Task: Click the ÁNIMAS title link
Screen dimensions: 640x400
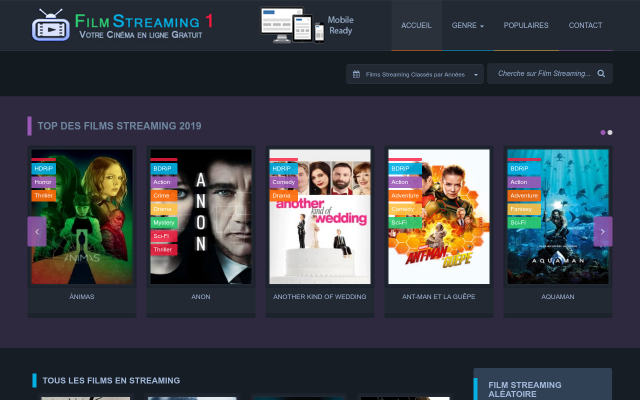Action: tap(82, 297)
